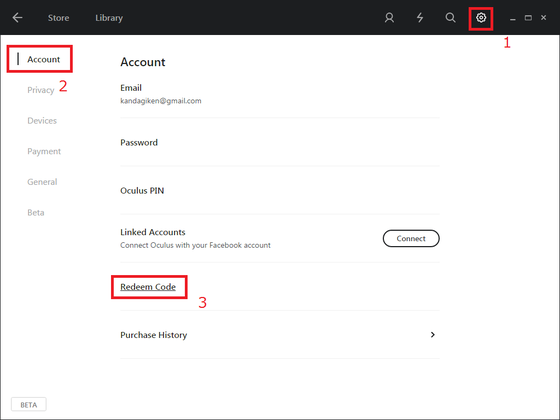Image resolution: width=560 pixels, height=420 pixels.
Task: Select Payment in the sidebar
Action: 44,151
